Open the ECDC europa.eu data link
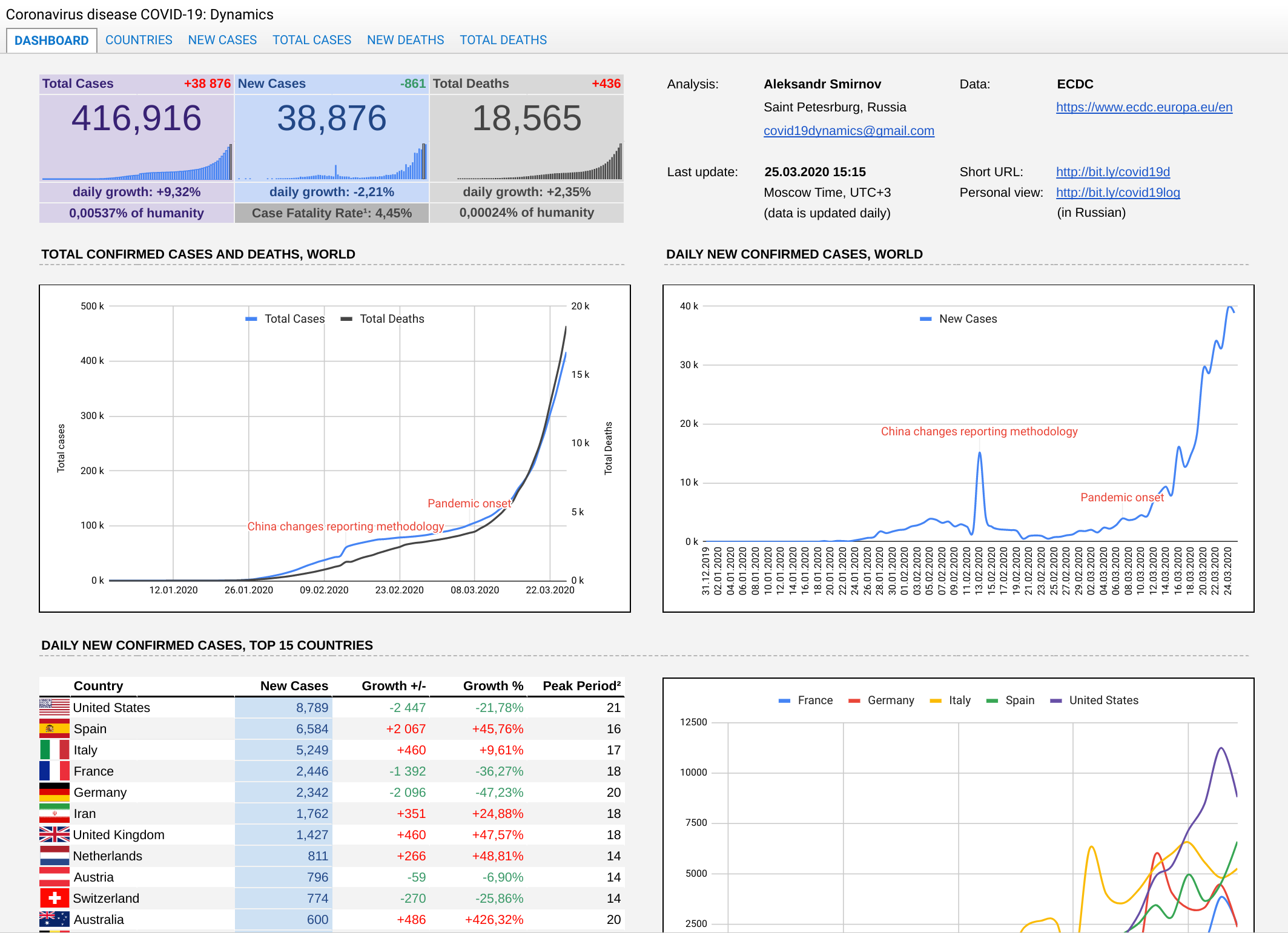Screen dimensions: 1288x933 (1144, 107)
